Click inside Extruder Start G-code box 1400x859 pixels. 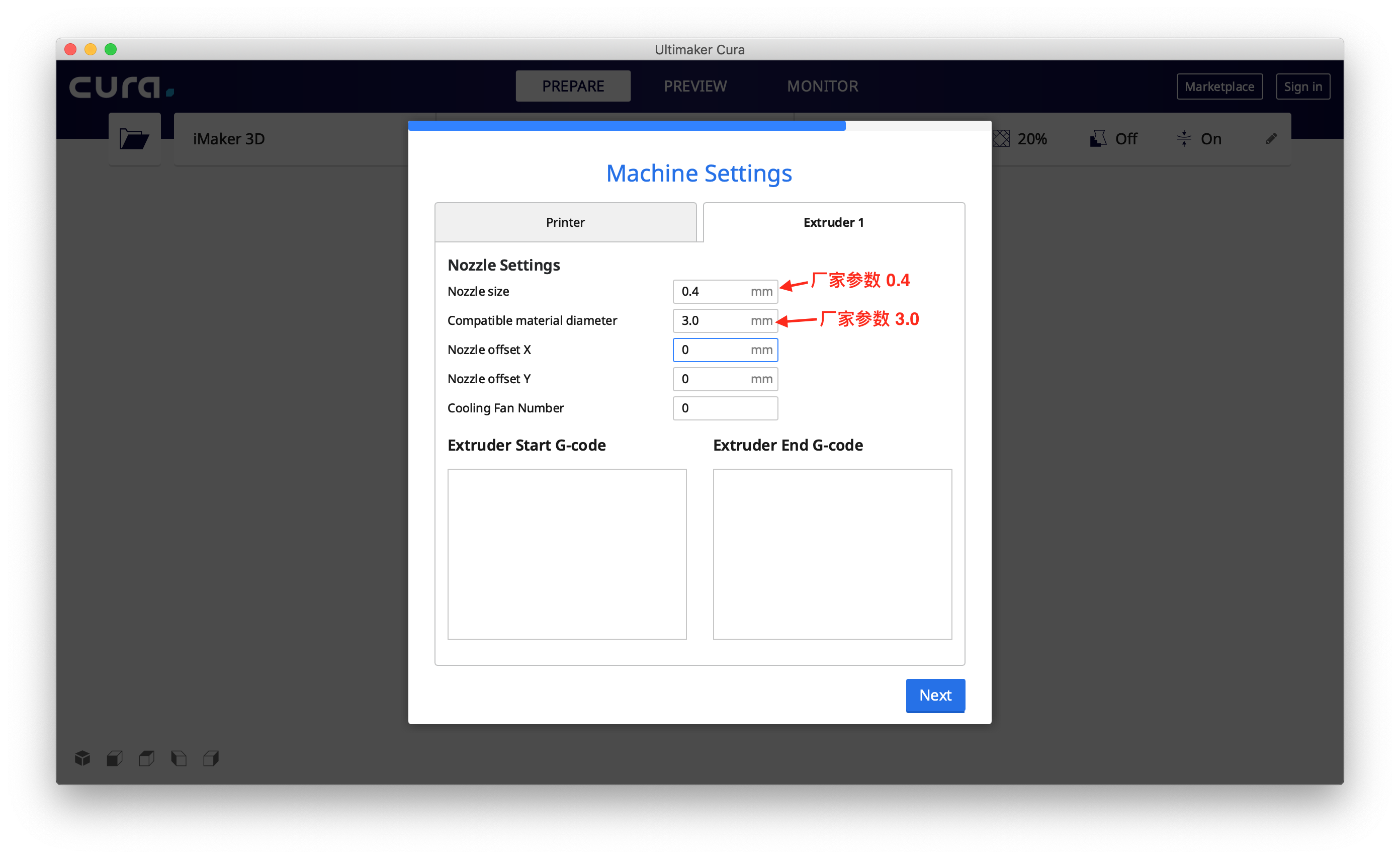tap(567, 554)
